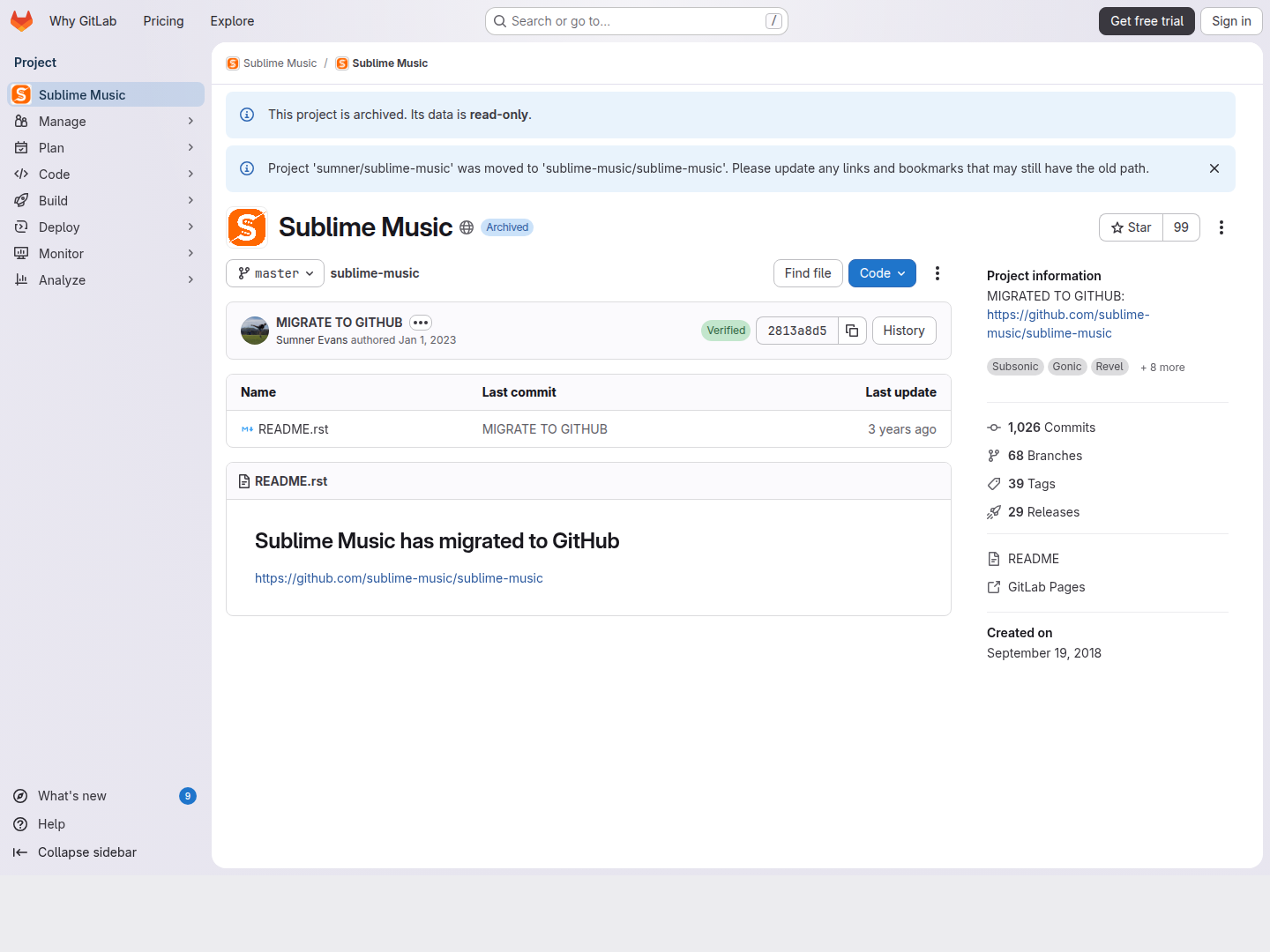
Task: Toggle commit message ellipsis for MIGRATE TO GITHUB
Action: coord(421,323)
